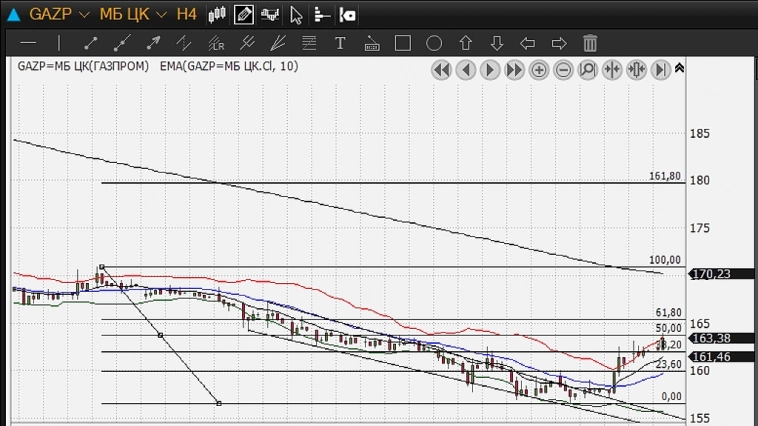Image resolution: width=758 pixels, height=426 pixels.
Task: Delete drawings with the trash icon
Action: pyautogui.click(x=590, y=43)
